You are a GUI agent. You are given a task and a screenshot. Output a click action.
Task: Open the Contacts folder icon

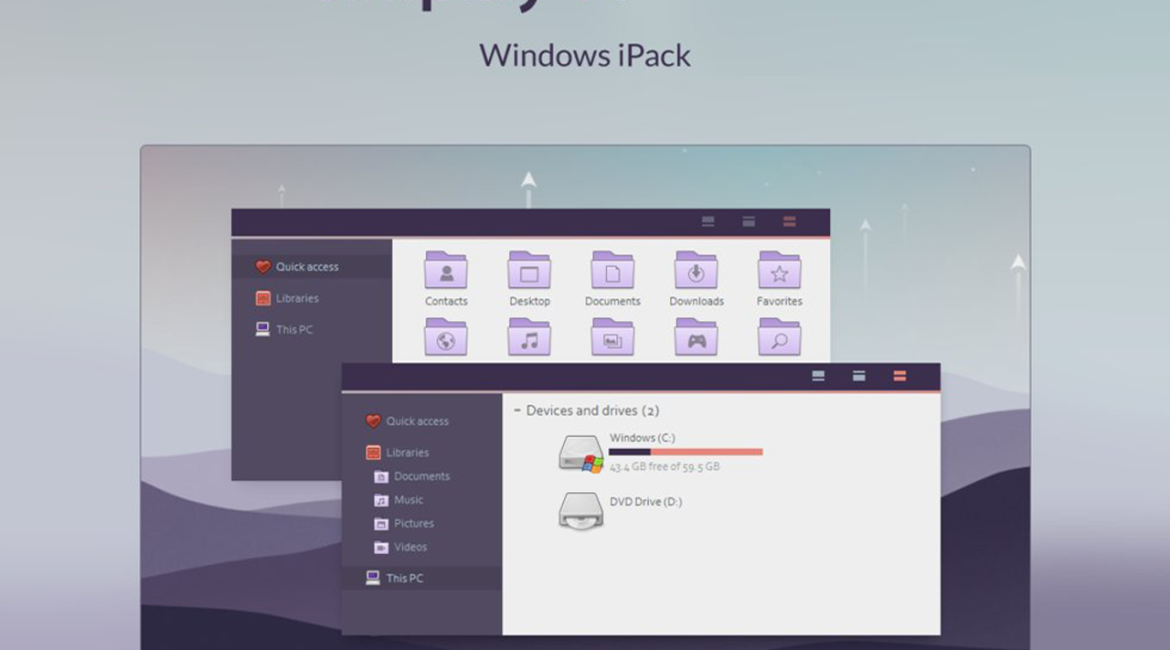[446, 272]
